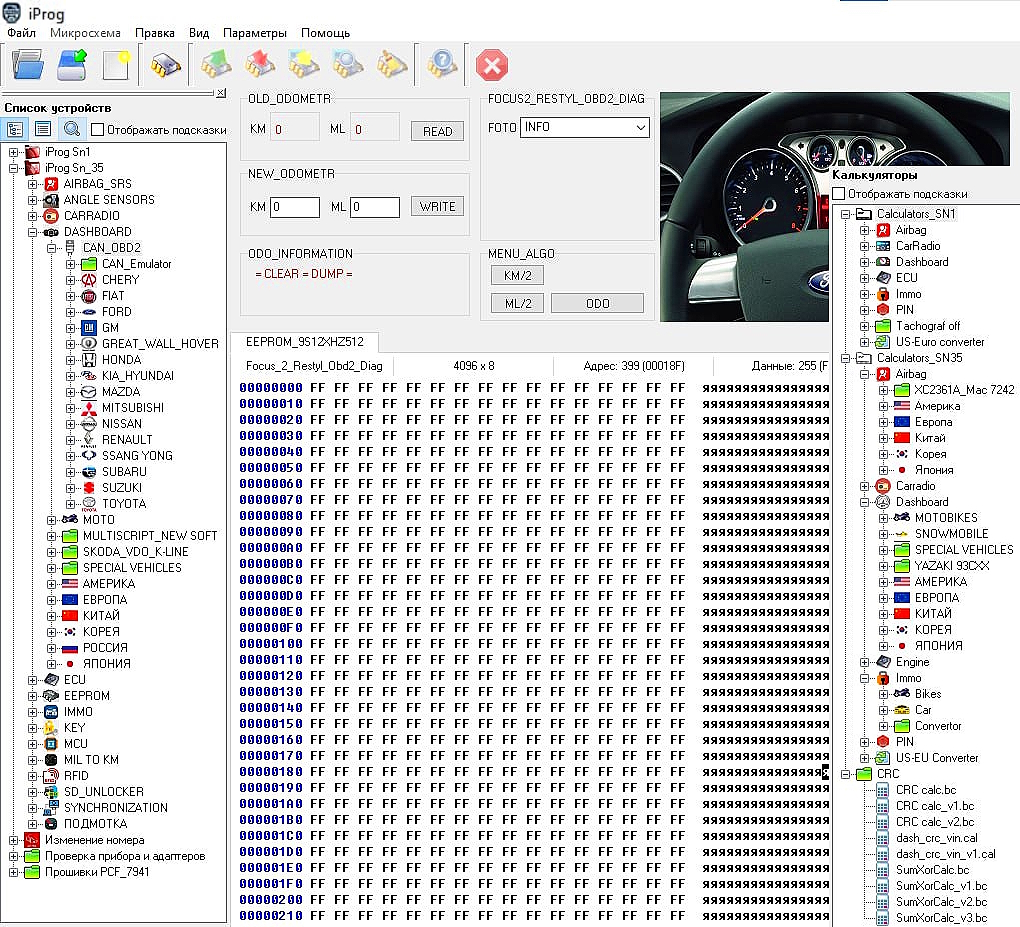The width and height of the screenshot is (1020, 927).
Task: Click the chip help question mark icon
Action: [441, 65]
